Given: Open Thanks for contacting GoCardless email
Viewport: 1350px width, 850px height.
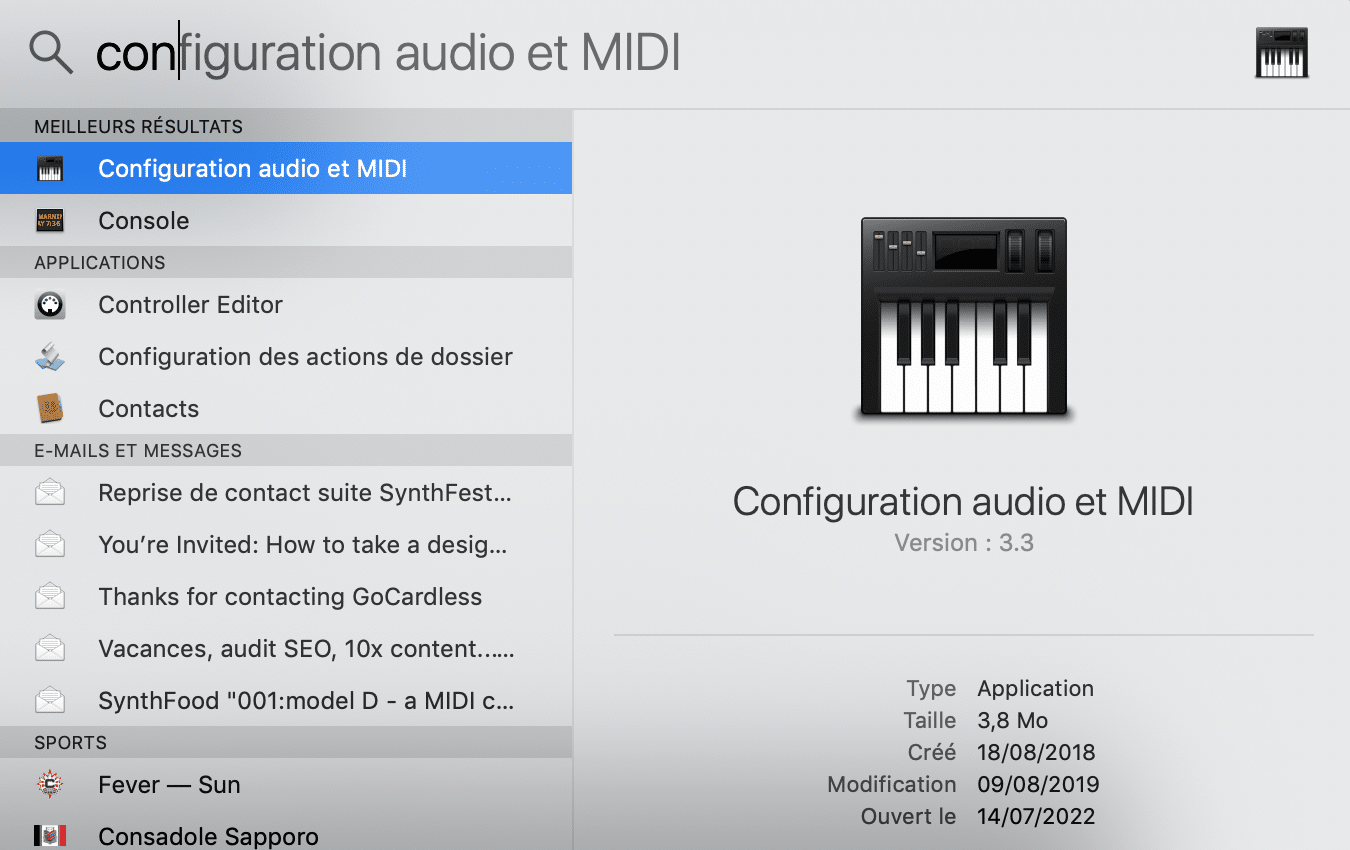Looking at the screenshot, I should tap(286, 596).
